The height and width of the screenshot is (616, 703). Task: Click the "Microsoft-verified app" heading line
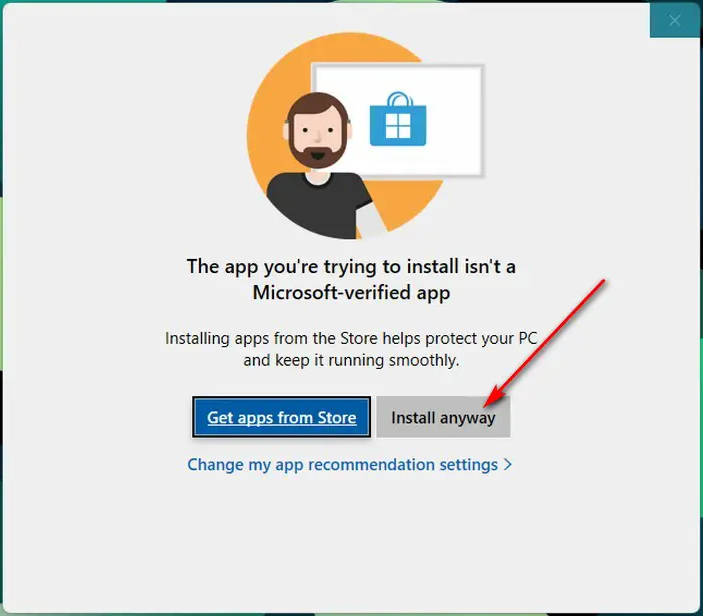[351, 293]
